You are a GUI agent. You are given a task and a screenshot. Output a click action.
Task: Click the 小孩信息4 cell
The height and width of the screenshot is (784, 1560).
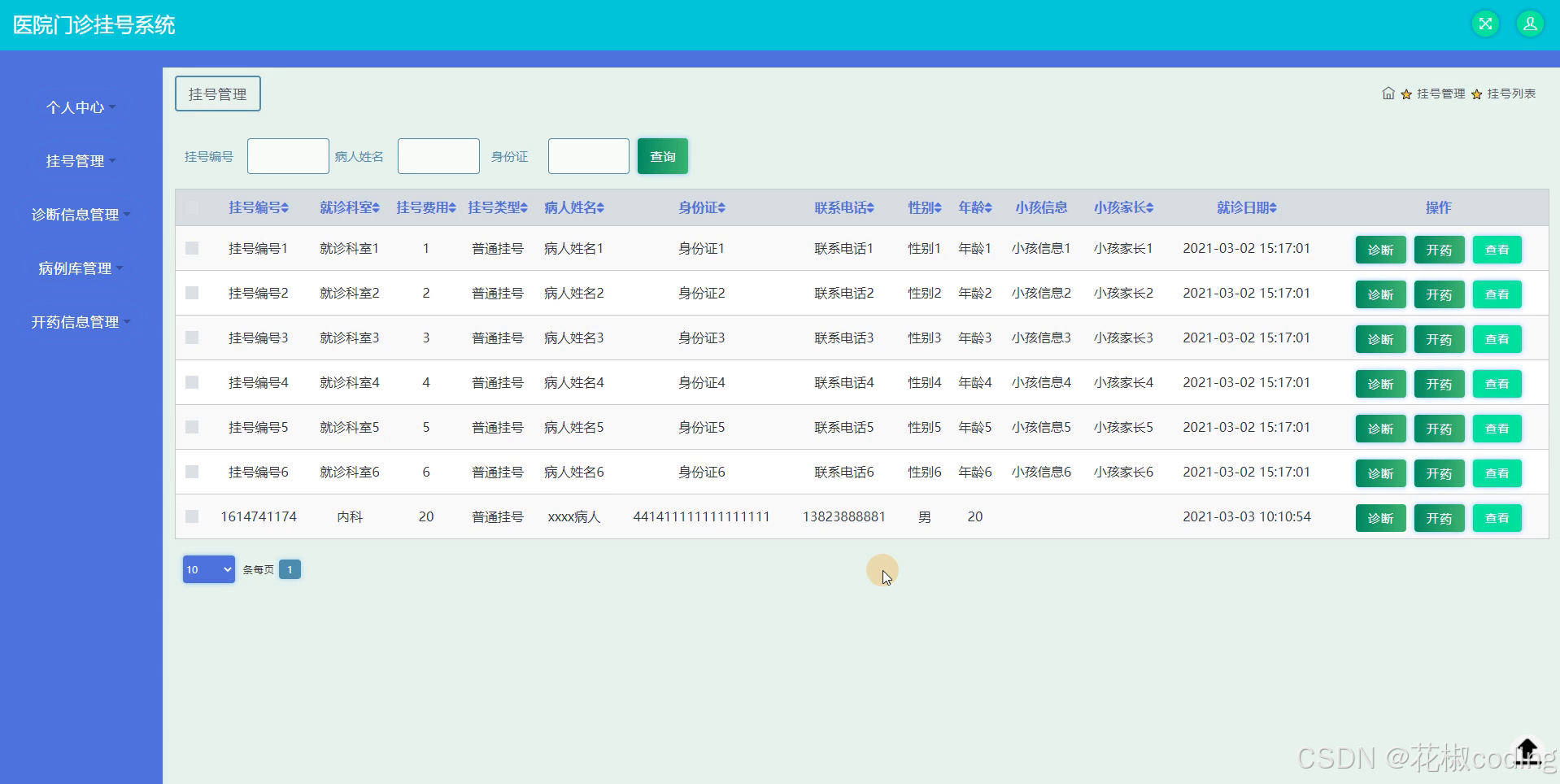pyautogui.click(x=1041, y=382)
